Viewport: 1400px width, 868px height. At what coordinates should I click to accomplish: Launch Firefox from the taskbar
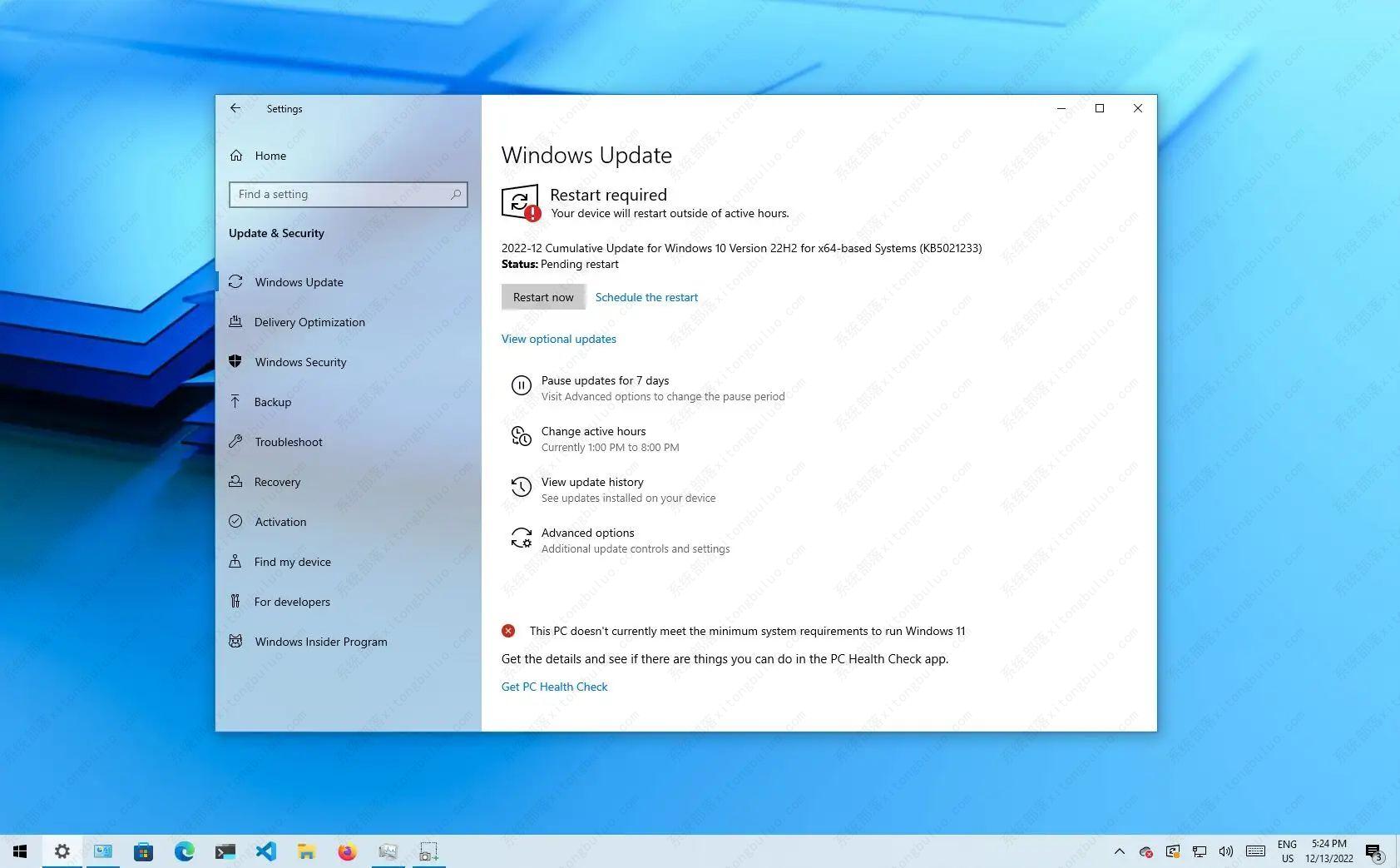pos(347,851)
